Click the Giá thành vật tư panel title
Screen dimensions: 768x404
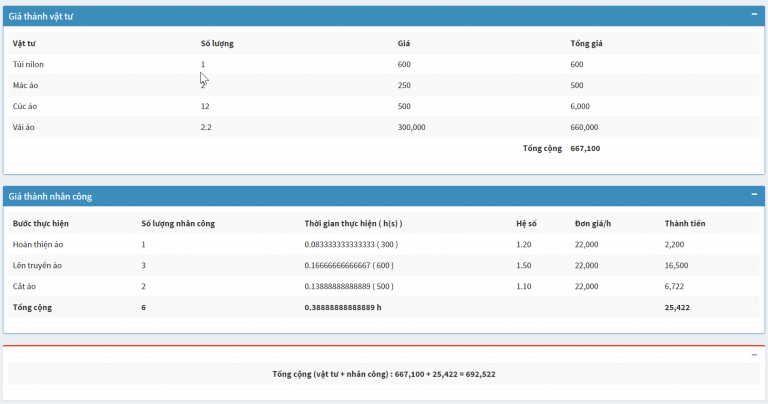tap(42, 16)
